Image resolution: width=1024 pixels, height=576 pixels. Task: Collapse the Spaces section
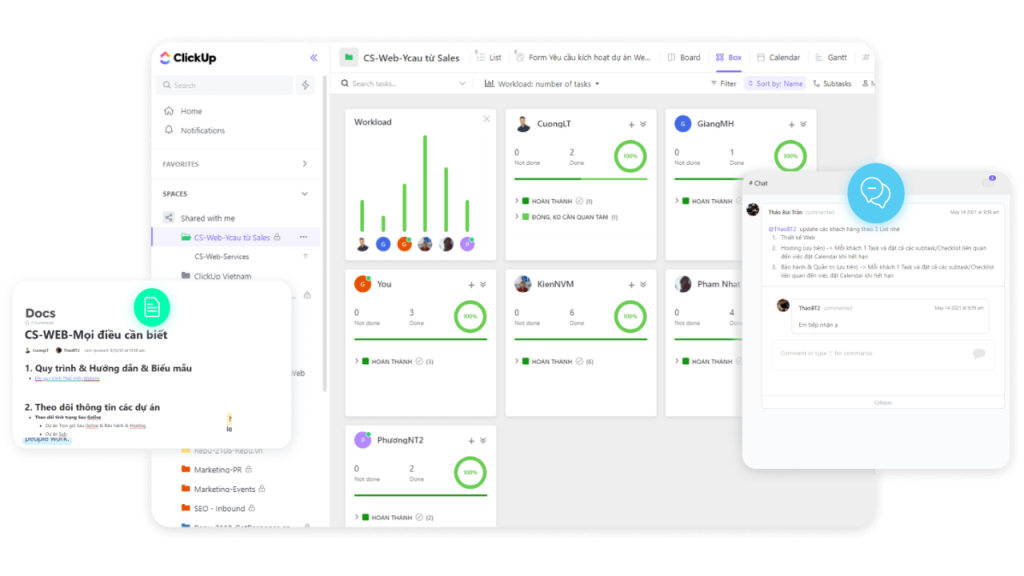click(305, 194)
